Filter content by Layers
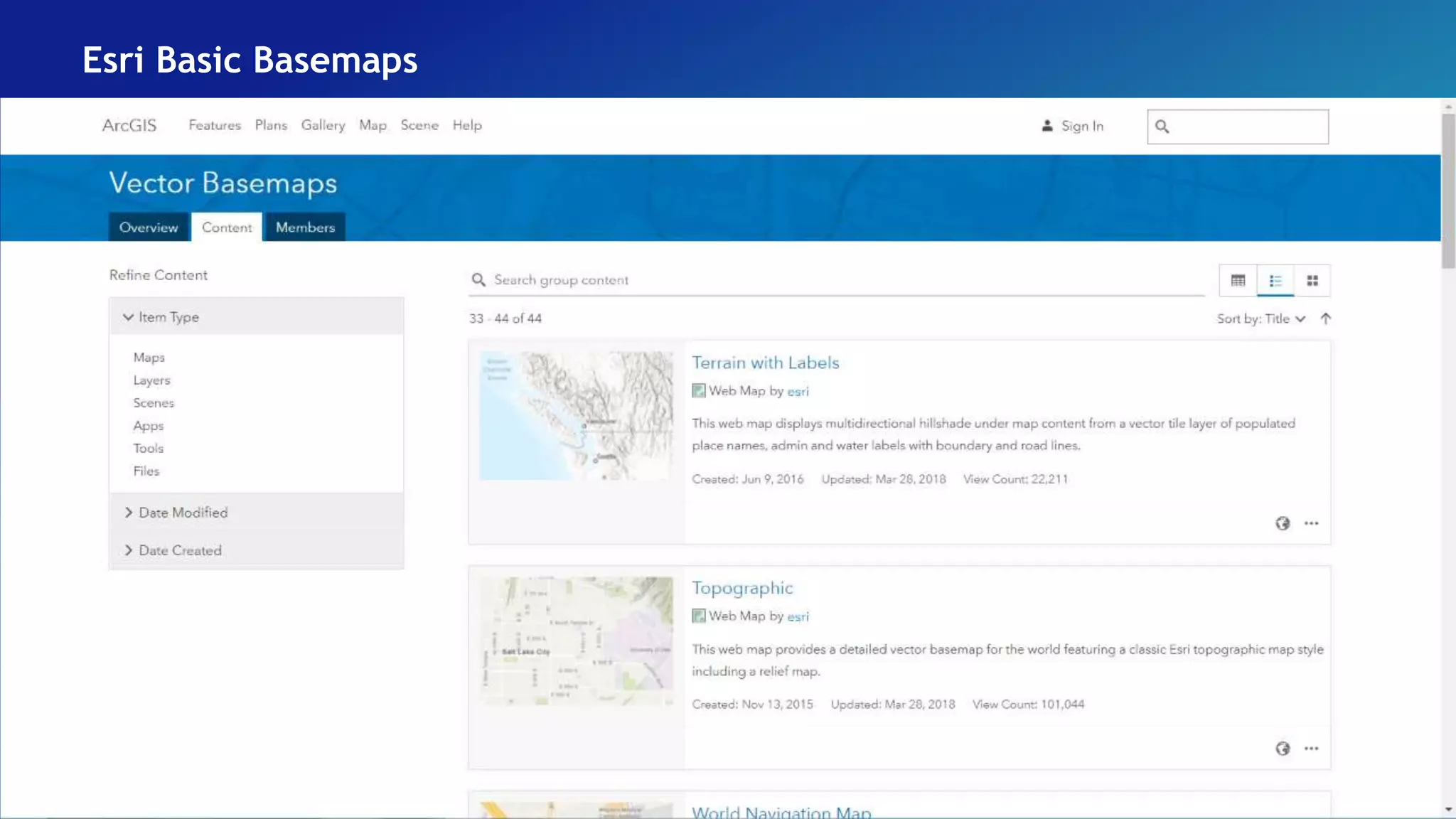The height and width of the screenshot is (819, 1456). coord(151,380)
